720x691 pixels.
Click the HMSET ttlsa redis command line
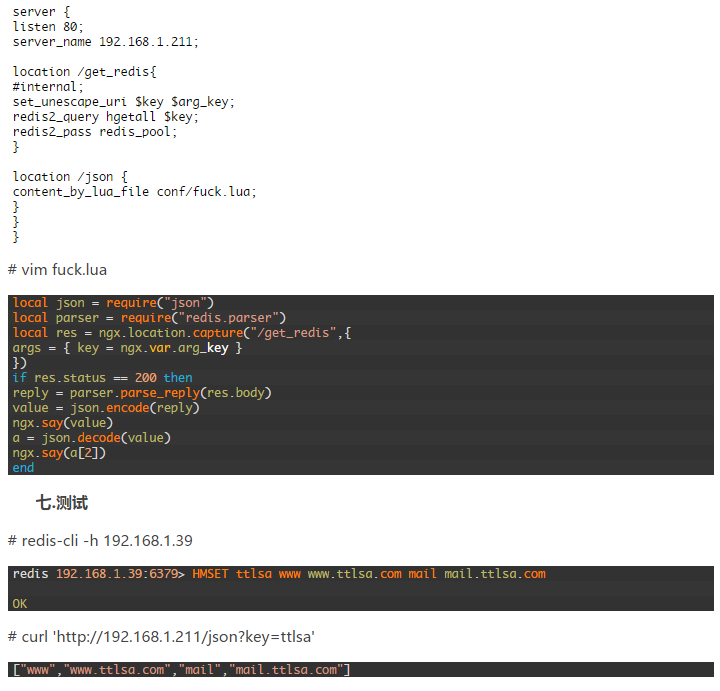click(279, 574)
